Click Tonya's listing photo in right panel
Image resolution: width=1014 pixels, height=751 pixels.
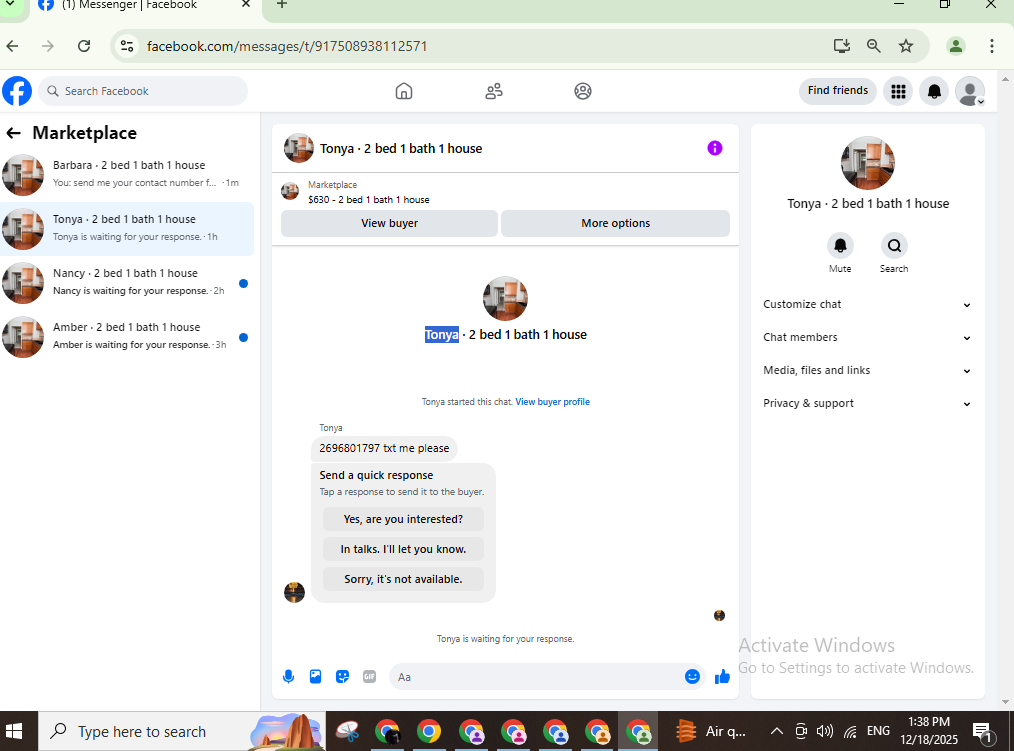(x=867, y=163)
